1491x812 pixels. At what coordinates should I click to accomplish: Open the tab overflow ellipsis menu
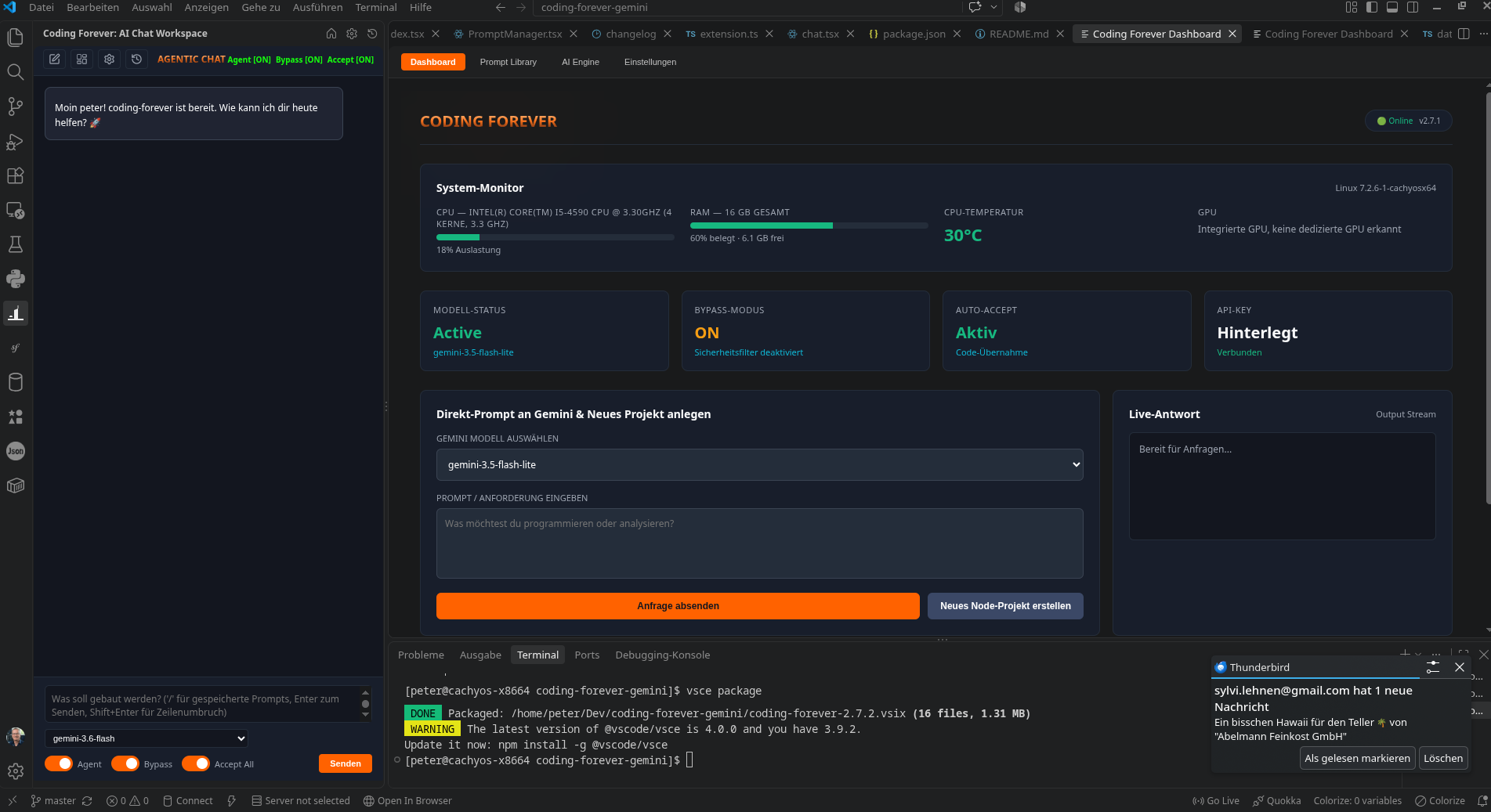1483,34
